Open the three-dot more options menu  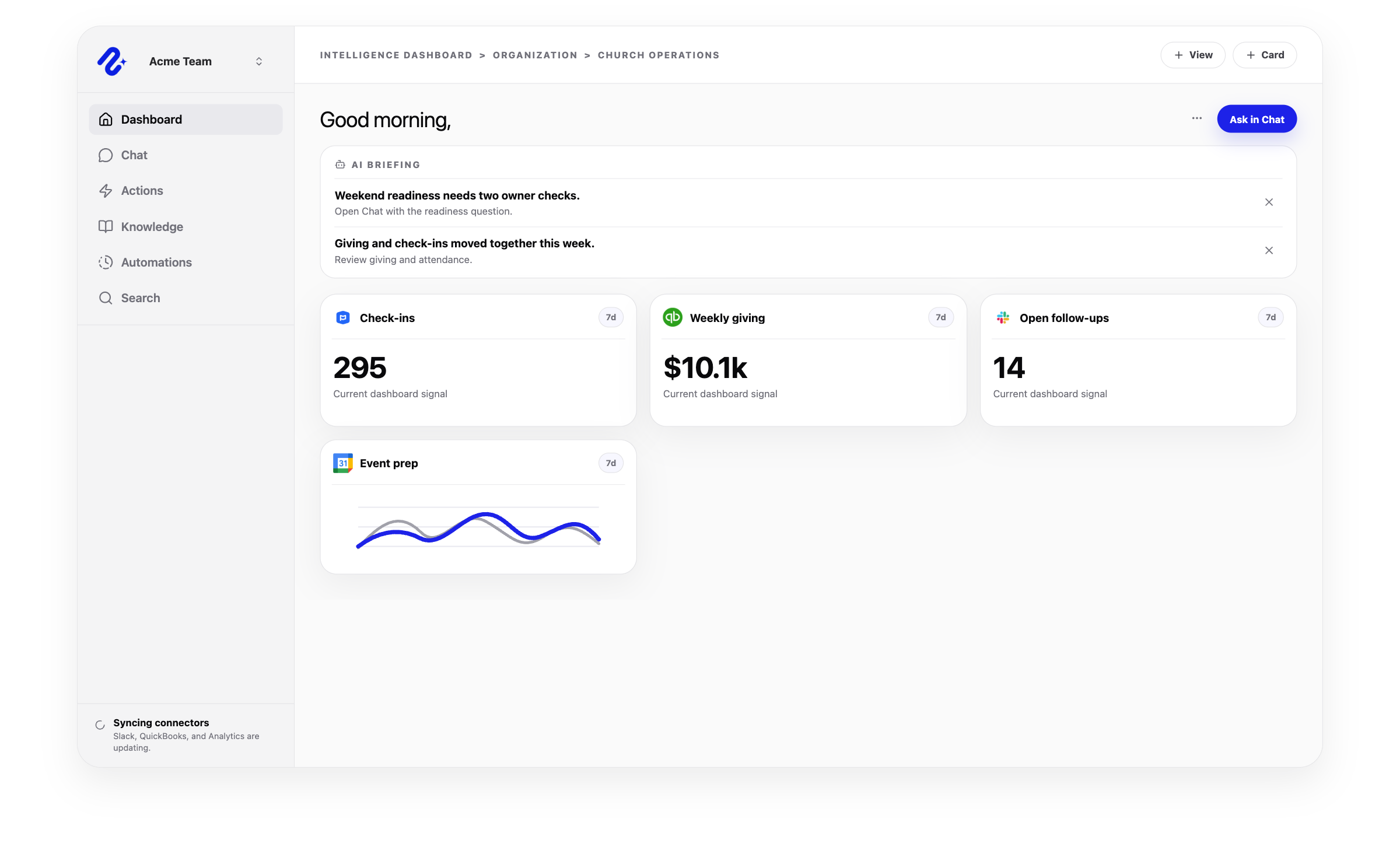tap(1197, 118)
